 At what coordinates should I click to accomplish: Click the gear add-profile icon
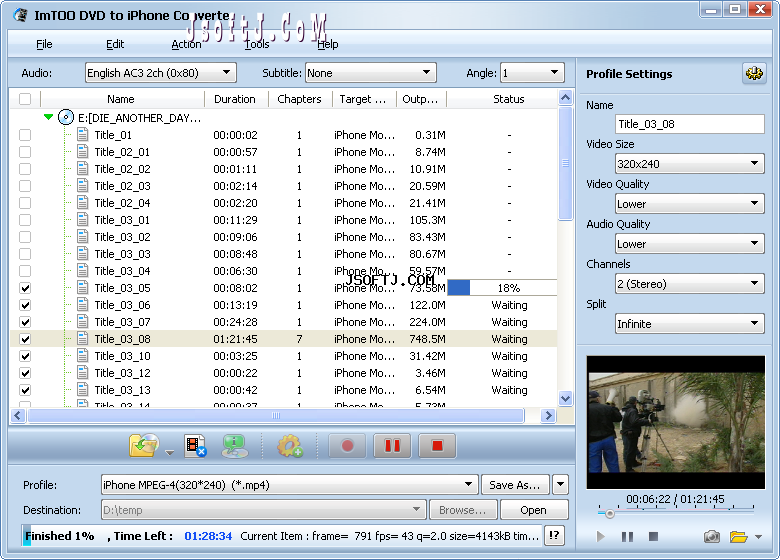[290, 446]
